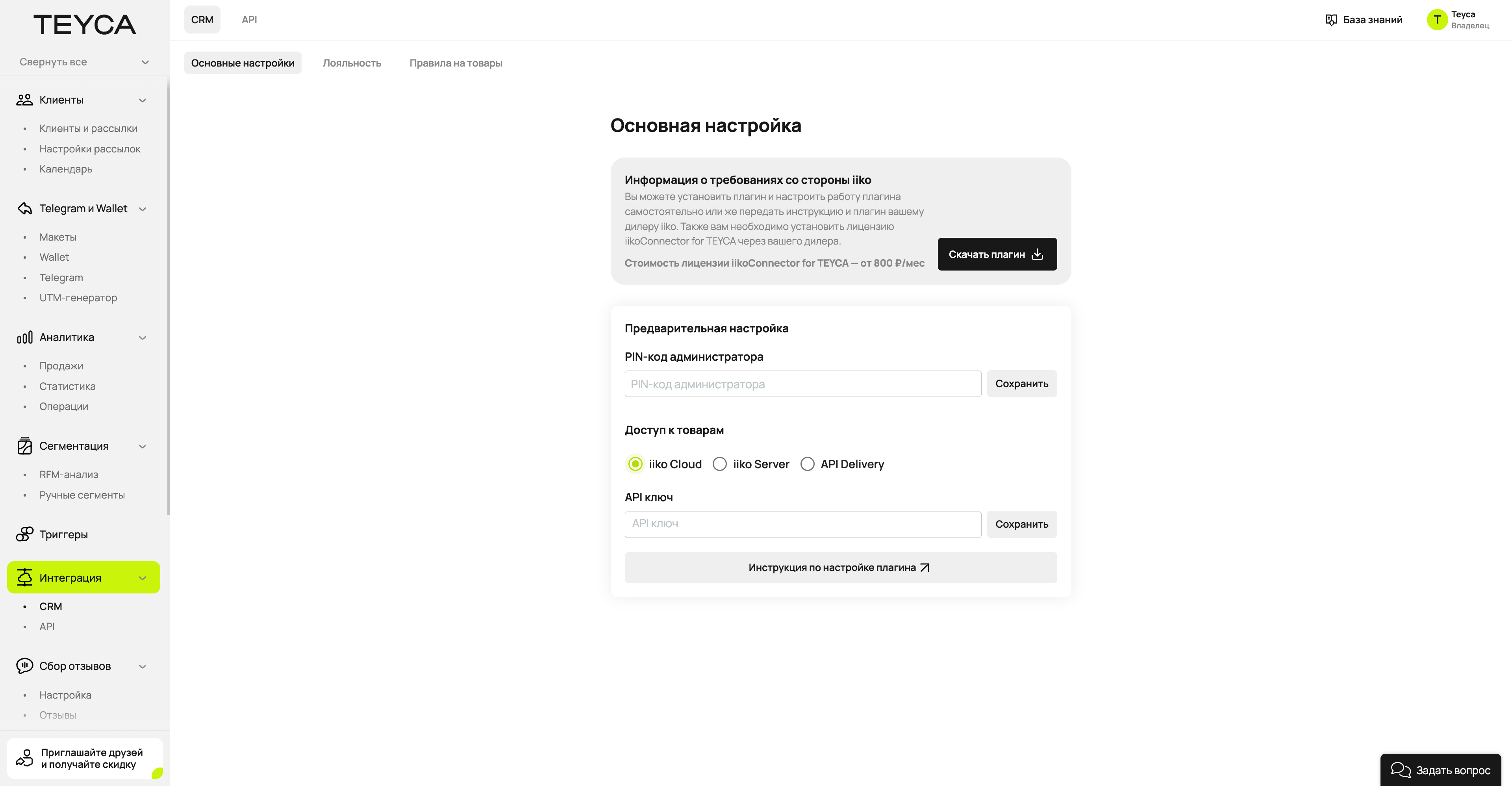Screen dimensions: 1512x786
Task: Click the Telegram and Wallet share icon
Action: [24, 208]
